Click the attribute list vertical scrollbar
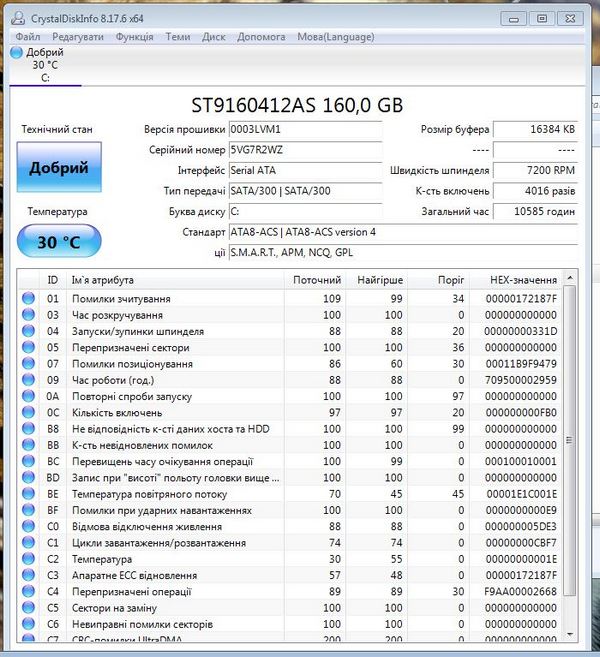Screen dimensions: 600x657 [571, 450]
